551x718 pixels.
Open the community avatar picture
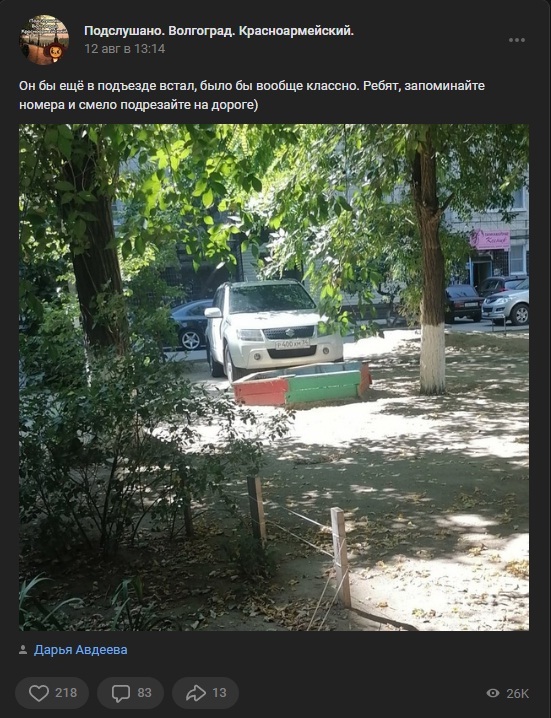[44, 40]
